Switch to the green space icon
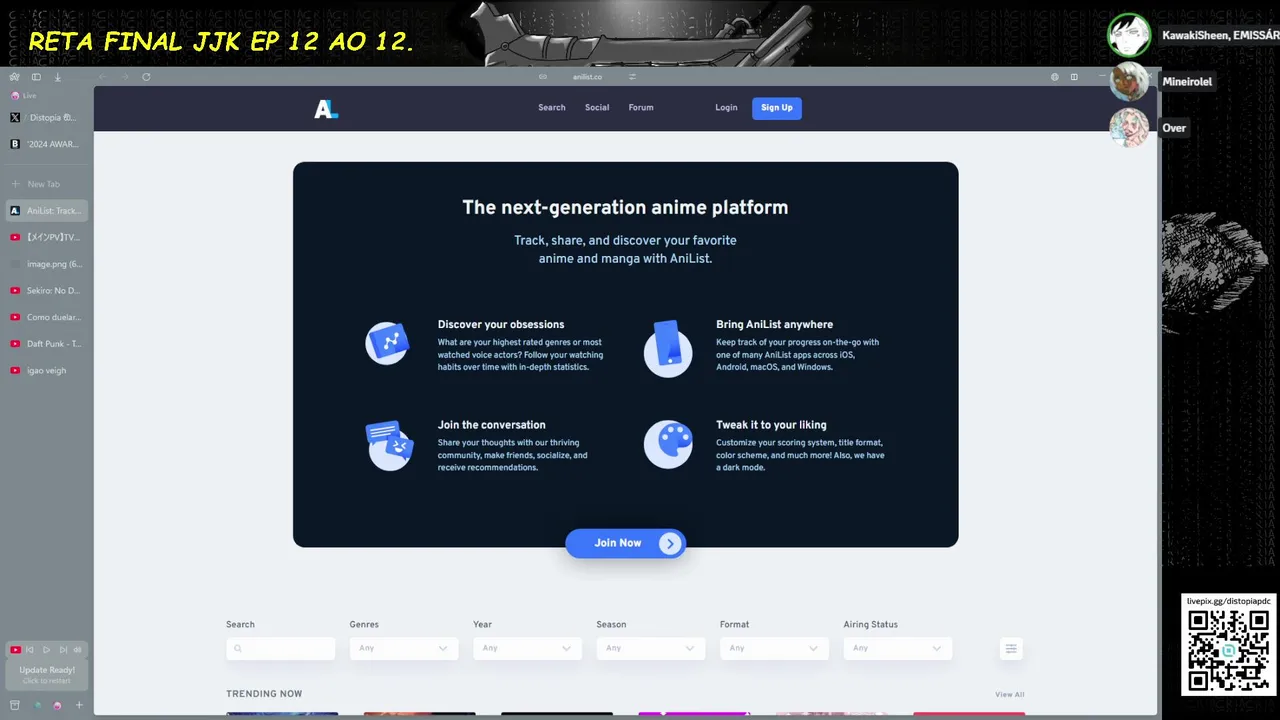1280x720 pixels. pos(38,705)
